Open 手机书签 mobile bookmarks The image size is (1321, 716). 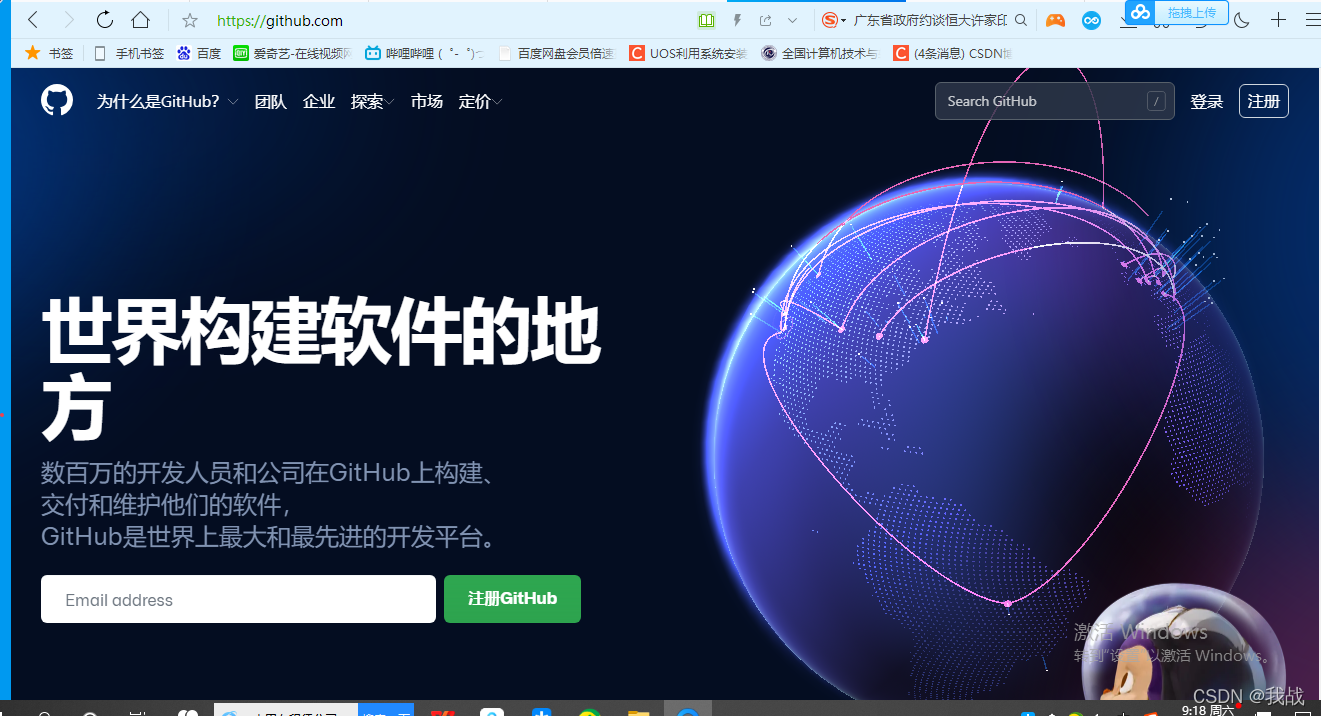[129, 53]
